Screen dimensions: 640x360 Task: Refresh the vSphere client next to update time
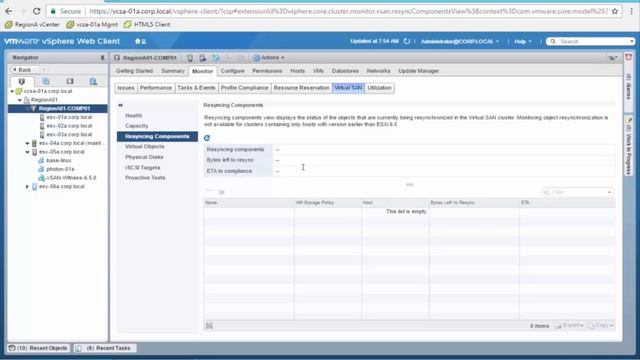point(407,41)
